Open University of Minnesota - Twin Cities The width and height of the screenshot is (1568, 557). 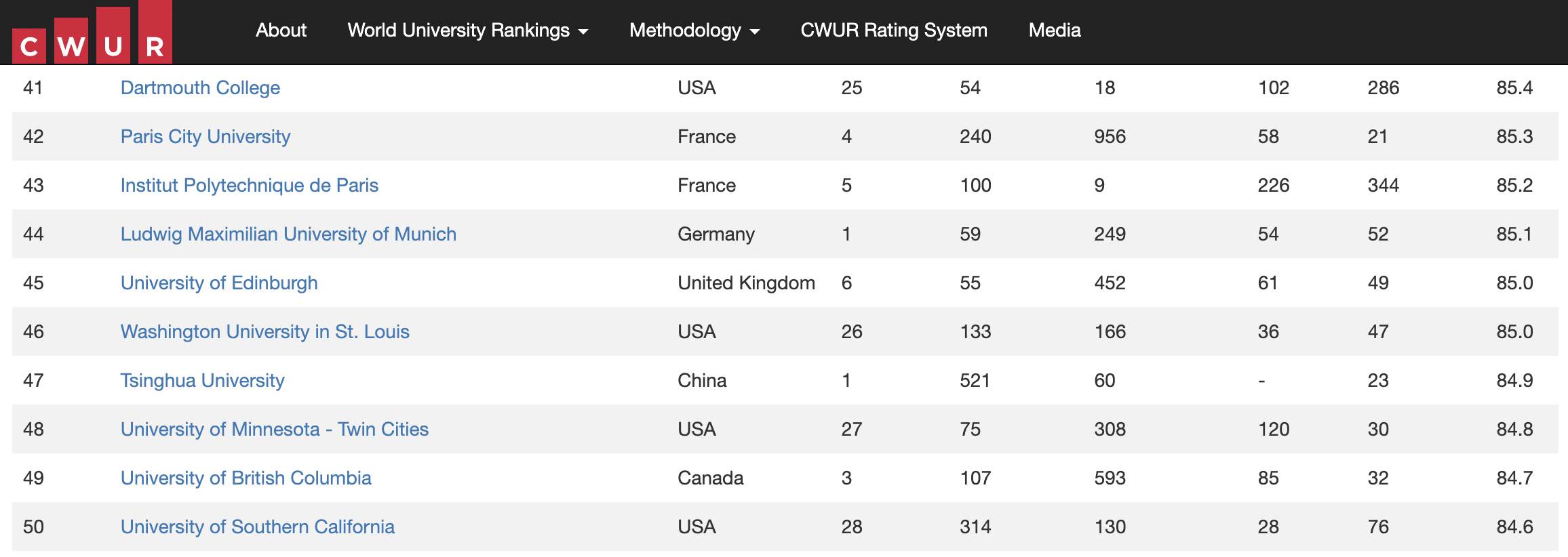275,430
